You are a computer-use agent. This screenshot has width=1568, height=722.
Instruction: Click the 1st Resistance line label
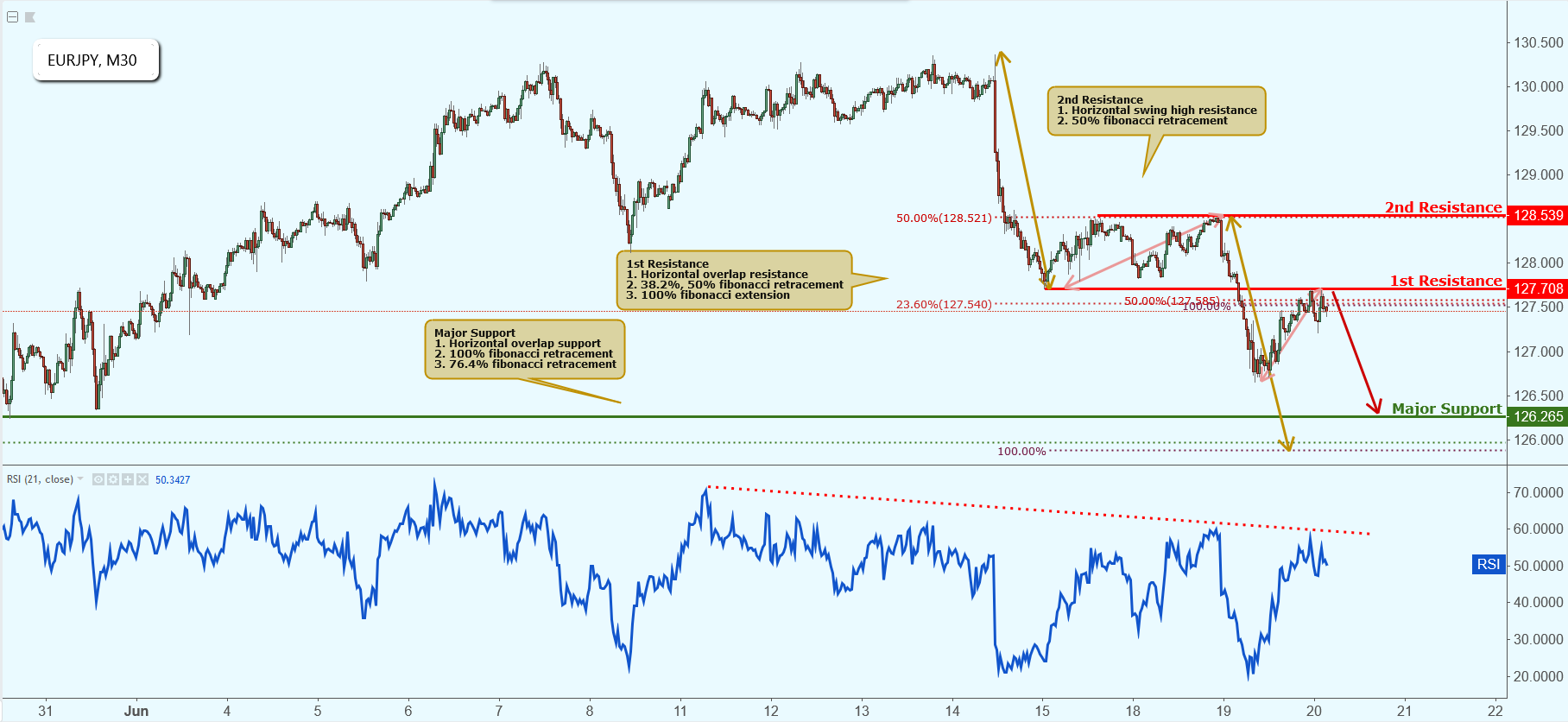[1446, 281]
